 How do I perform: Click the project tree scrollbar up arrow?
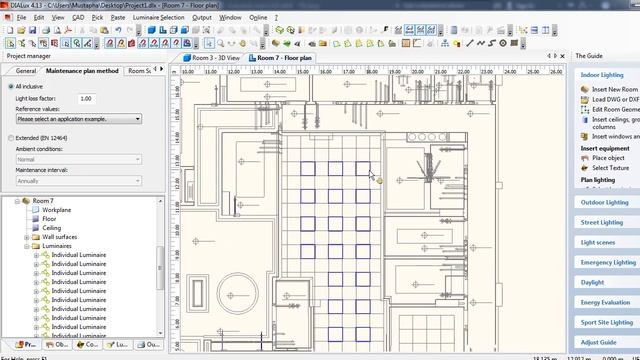tap(160, 201)
